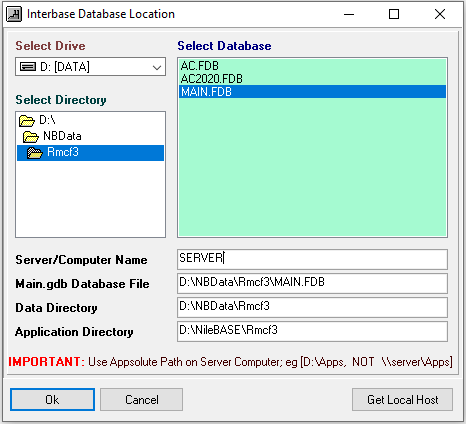This screenshot has height=424, width=466.
Task: Select the Rmcf3 directory label
Action: (x=63, y=152)
